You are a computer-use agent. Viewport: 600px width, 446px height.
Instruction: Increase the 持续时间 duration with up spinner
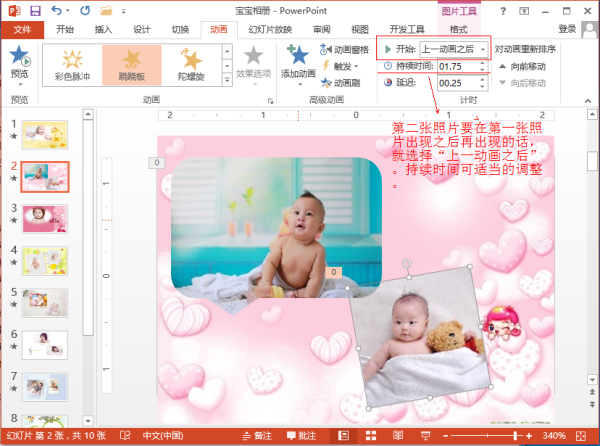pyautogui.click(x=482, y=63)
